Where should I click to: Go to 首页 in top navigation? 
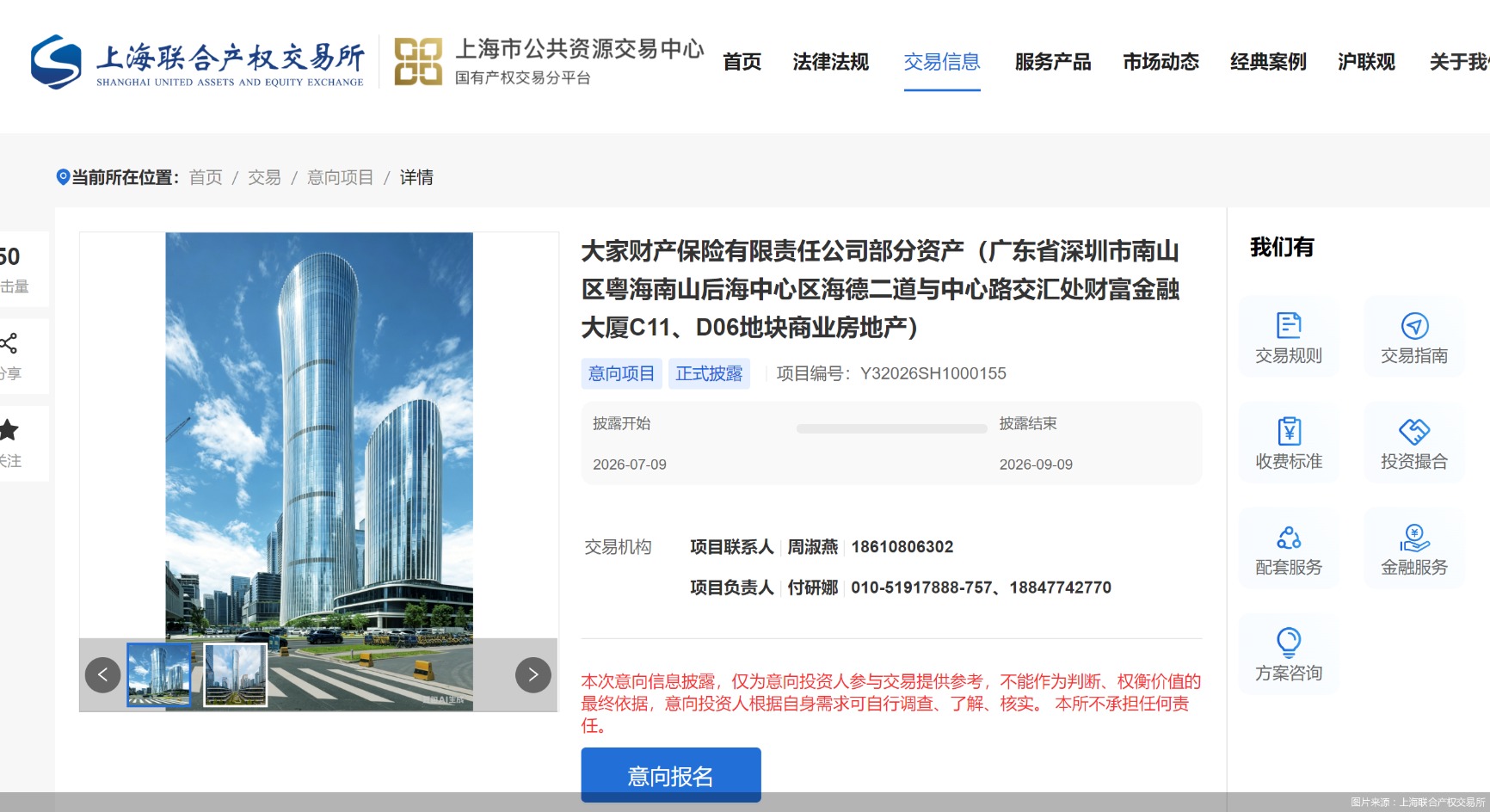742,62
